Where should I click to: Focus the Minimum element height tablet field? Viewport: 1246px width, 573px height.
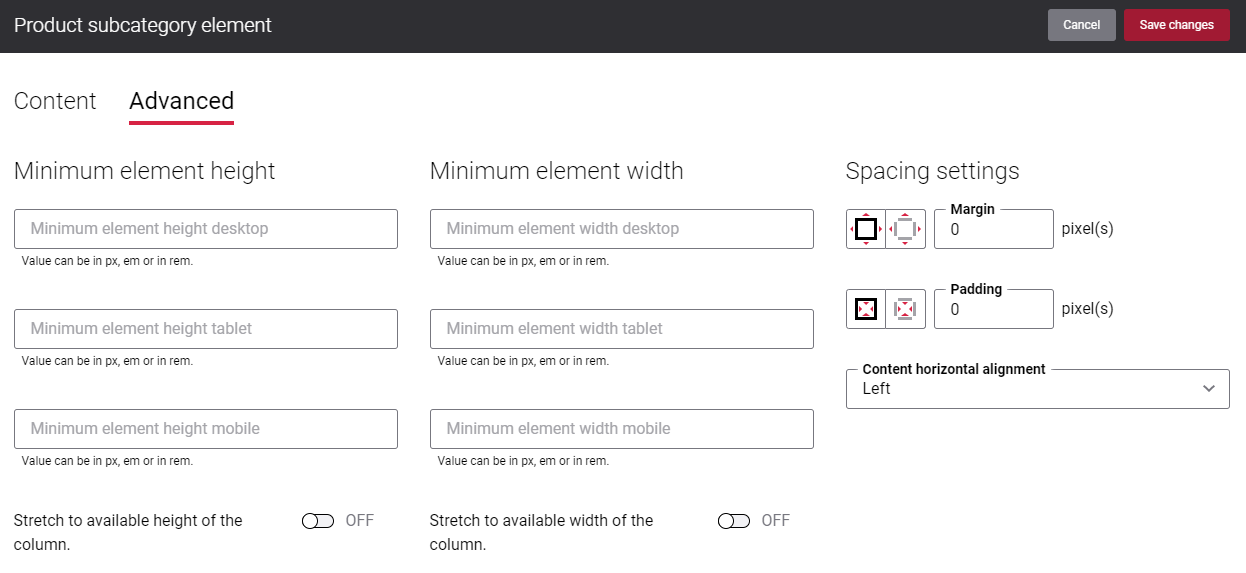[x=206, y=329]
